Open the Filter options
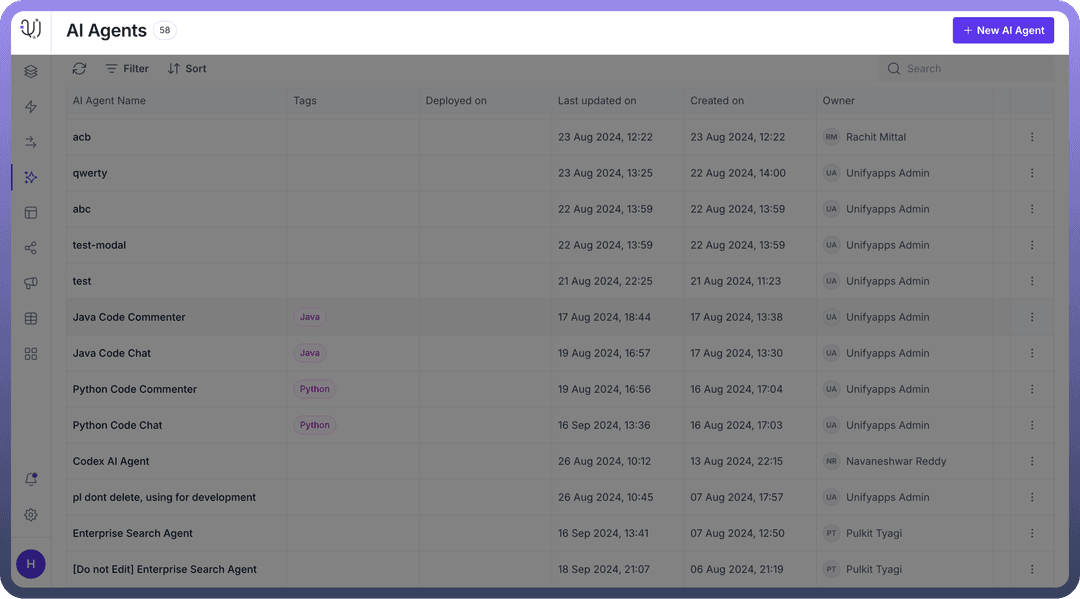The width and height of the screenshot is (1080, 599). [x=127, y=69]
